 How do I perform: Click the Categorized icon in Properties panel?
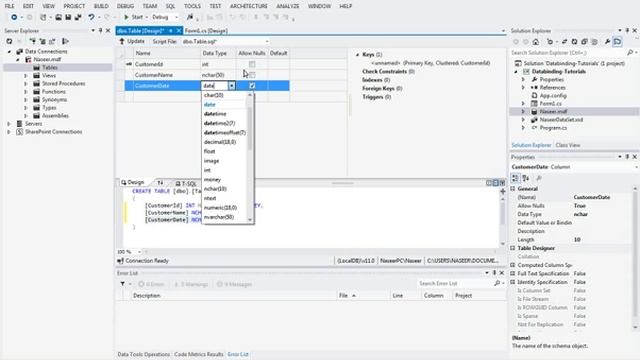(515, 178)
